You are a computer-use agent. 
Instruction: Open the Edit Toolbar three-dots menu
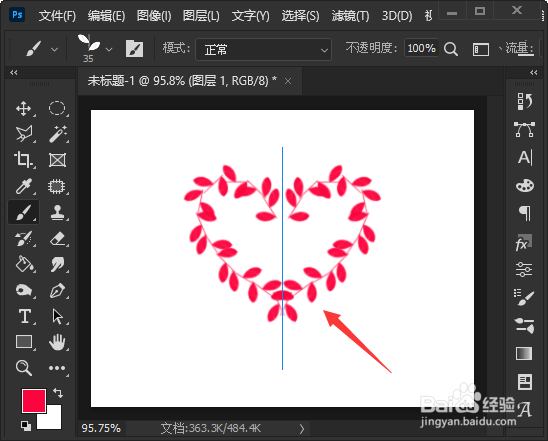[x=57, y=368]
